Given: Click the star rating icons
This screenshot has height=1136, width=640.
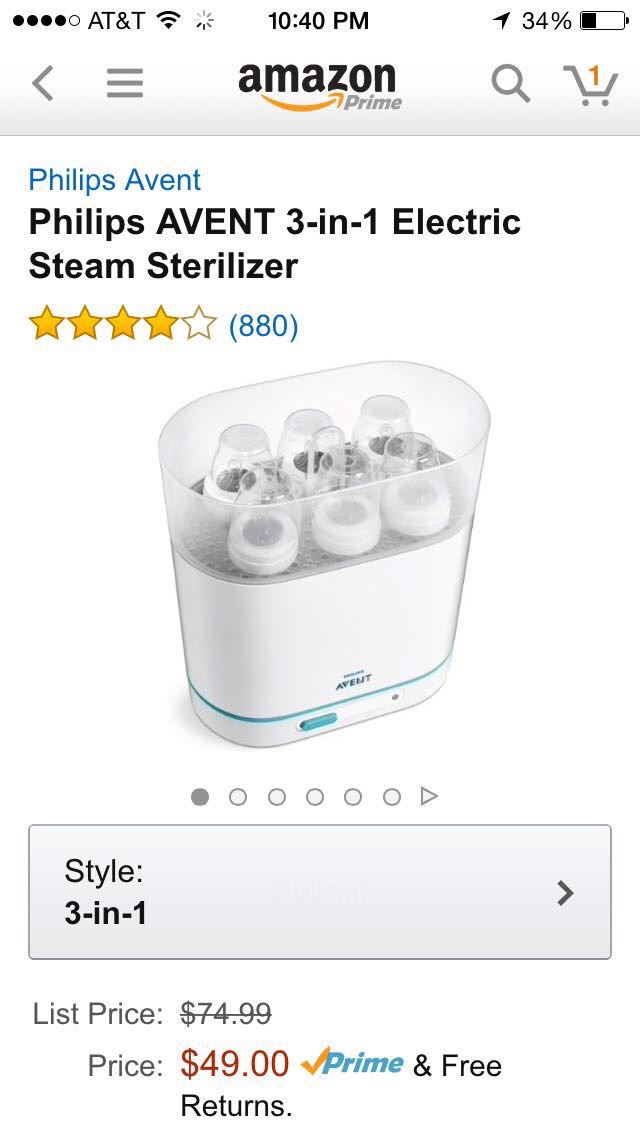Looking at the screenshot, I should [122, 324].
